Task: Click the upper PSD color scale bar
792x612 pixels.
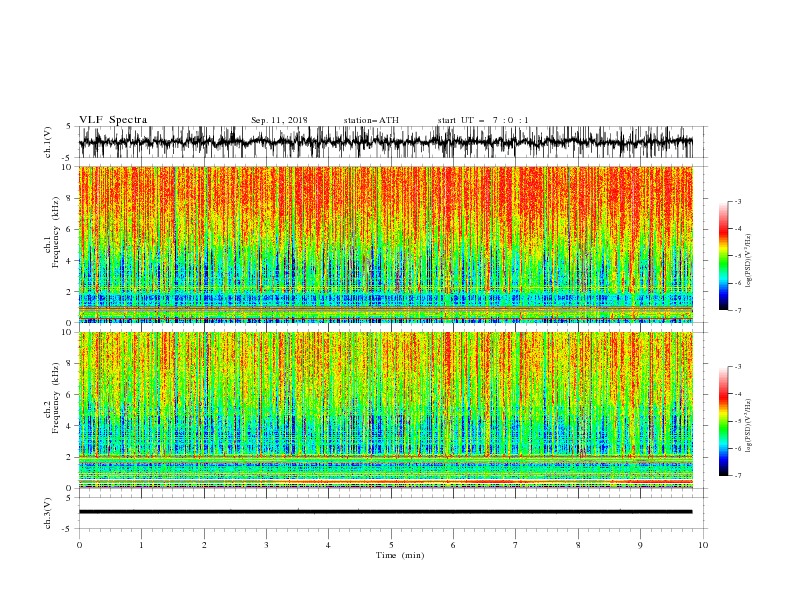Action: [723, 256]
